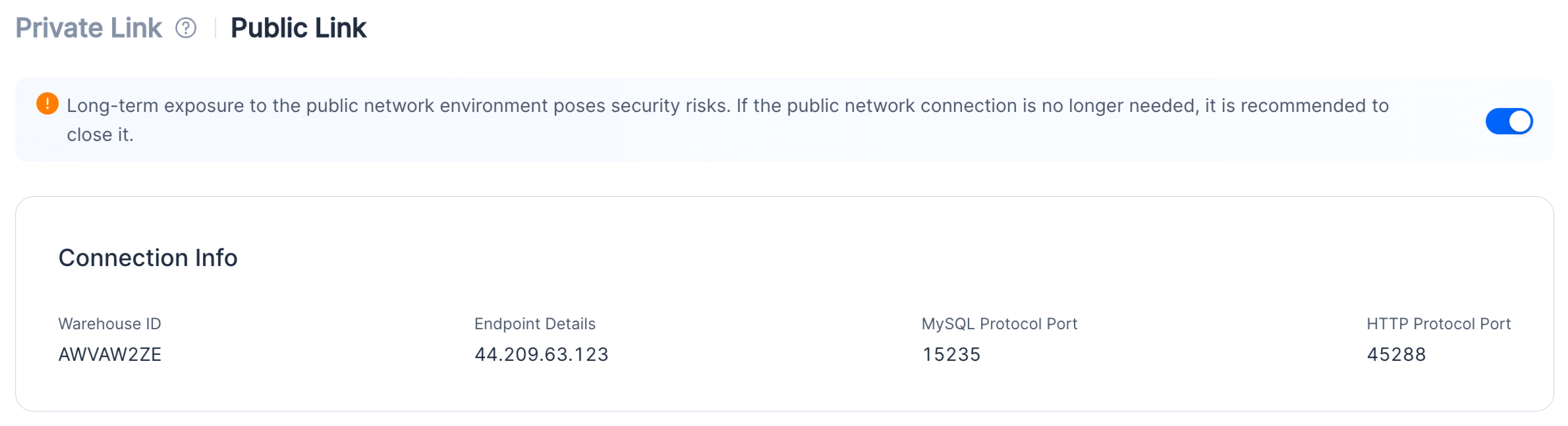
Task: Click the orange warning exclamation icon
Action: pyautogui.click(x=47, y=104)
